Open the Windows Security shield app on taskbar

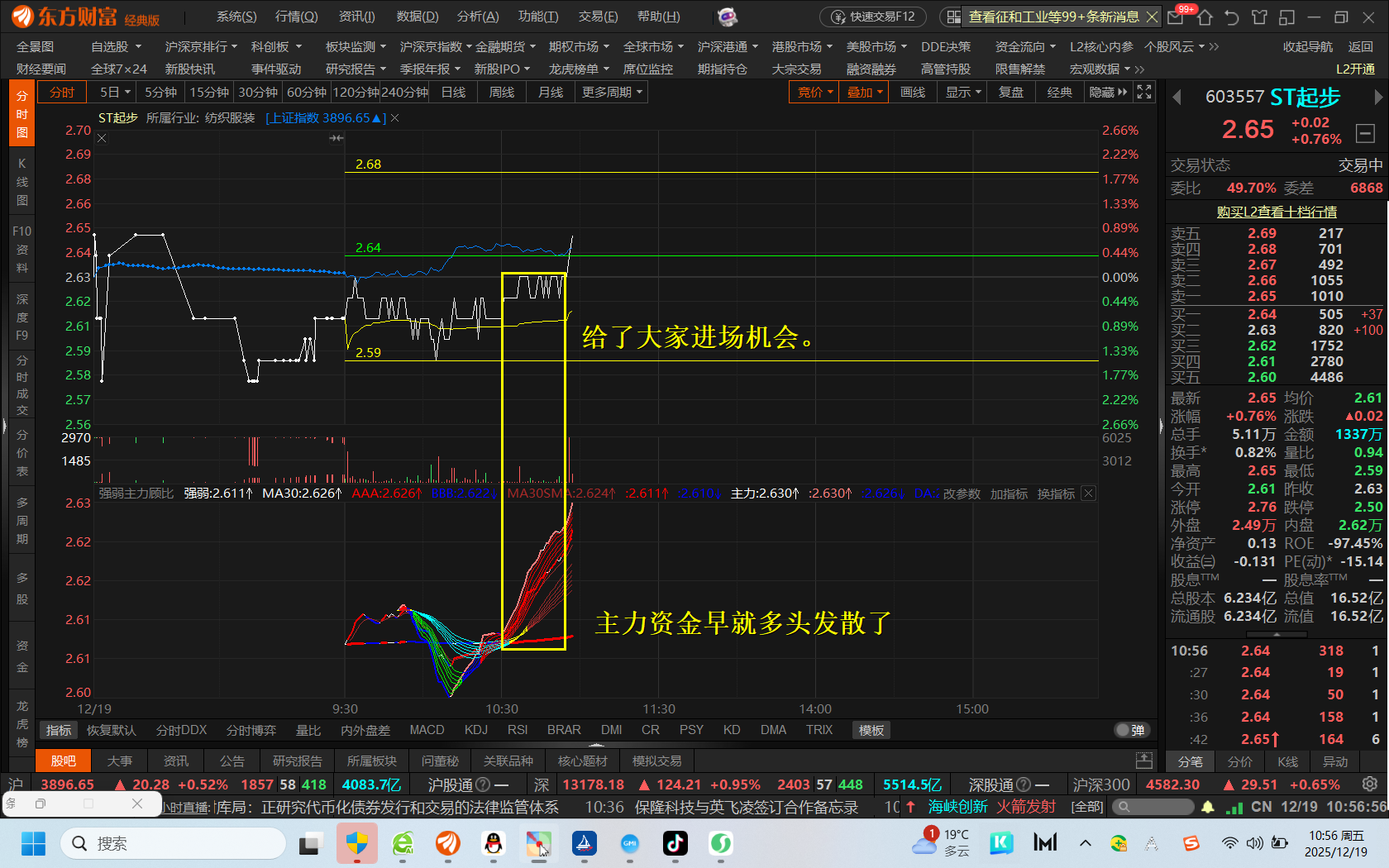pos(357,843)
